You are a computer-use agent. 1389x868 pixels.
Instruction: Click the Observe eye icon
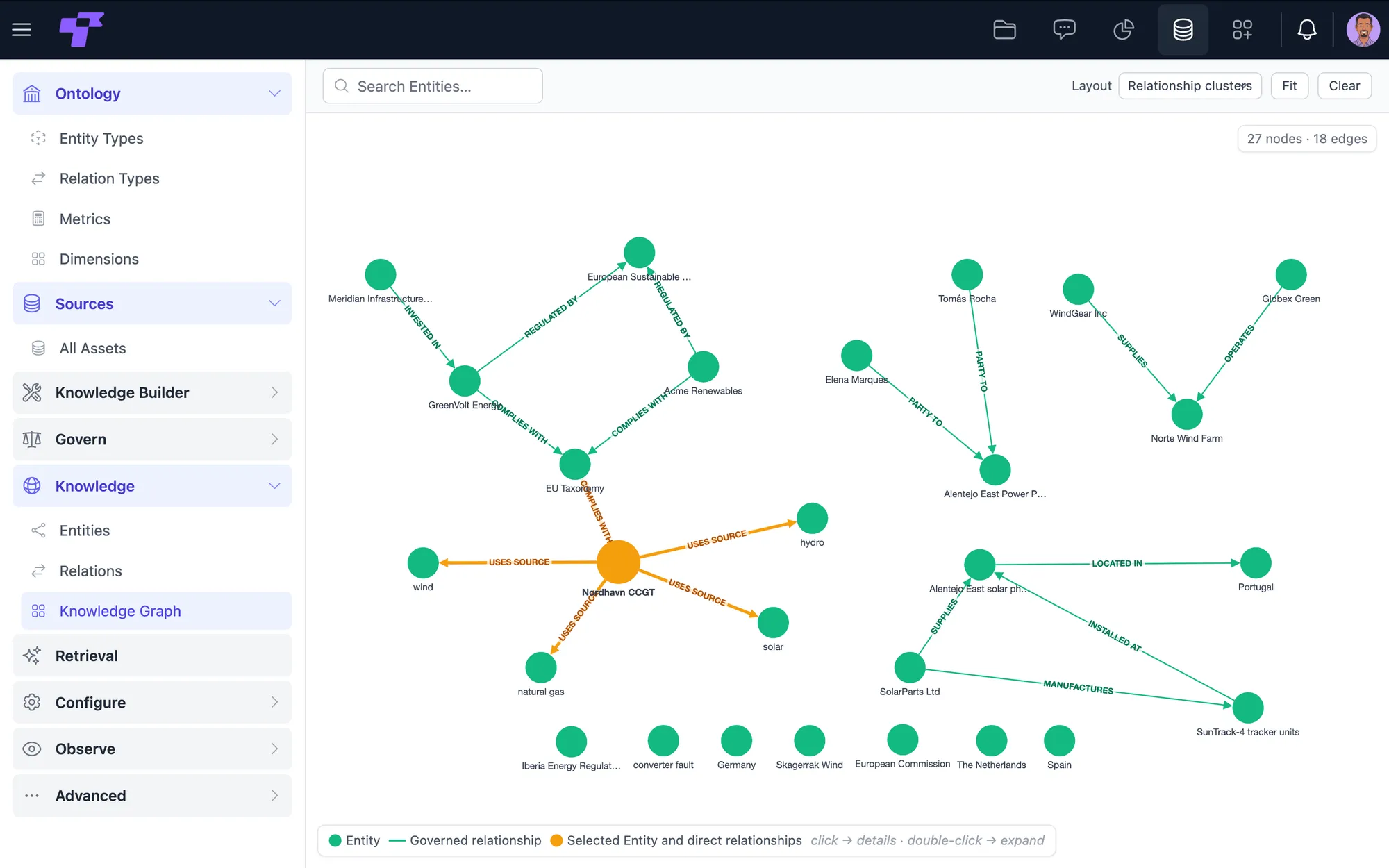(x=32, y=749)
